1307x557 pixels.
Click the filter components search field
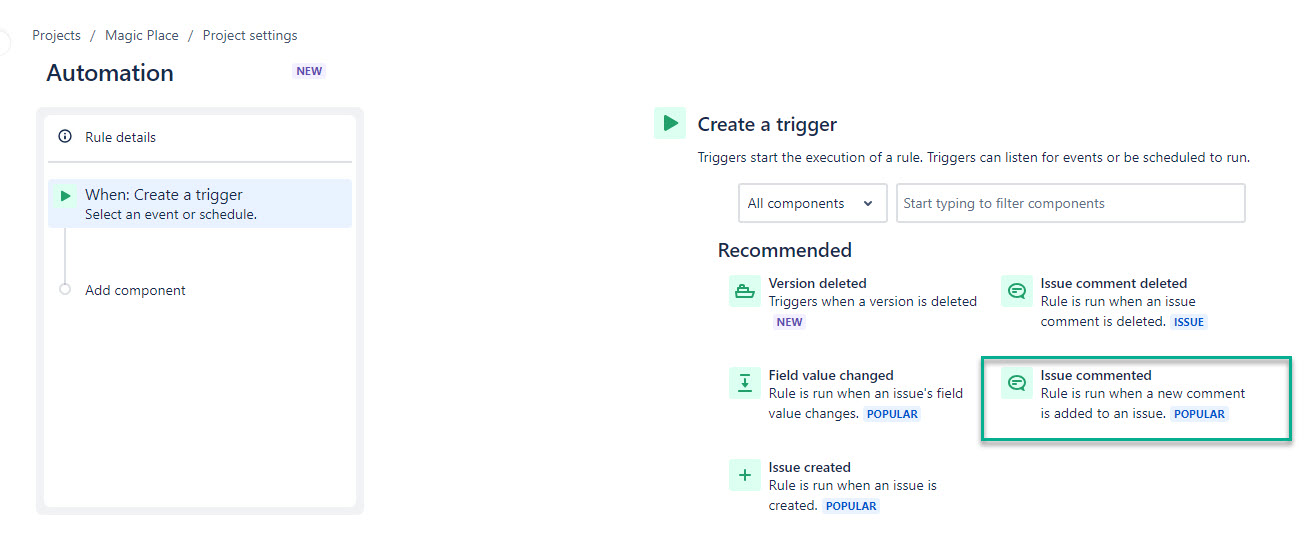(1070, 203)
